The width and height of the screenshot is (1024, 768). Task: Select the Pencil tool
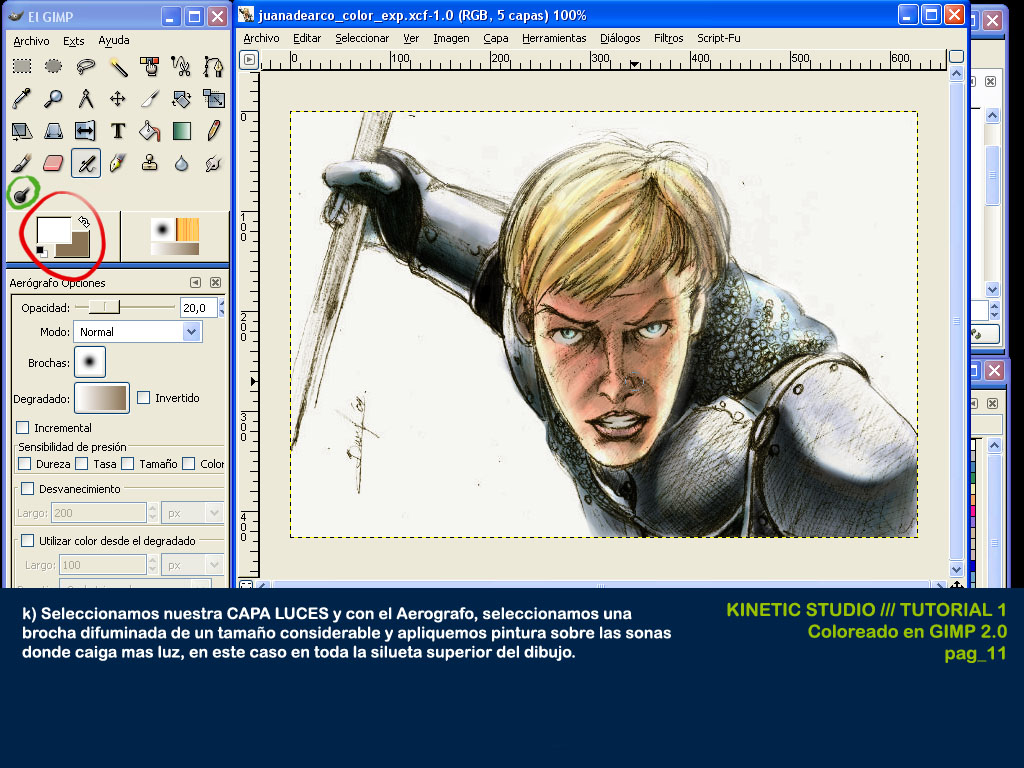tap(213, 131)
